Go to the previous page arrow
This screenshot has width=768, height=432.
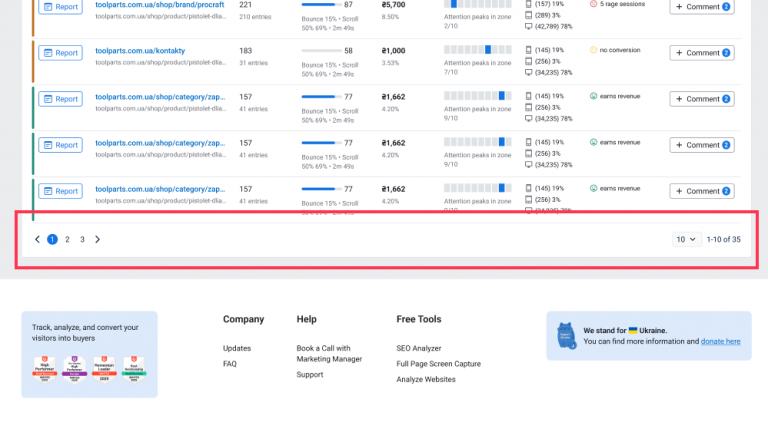pos(37,240)
